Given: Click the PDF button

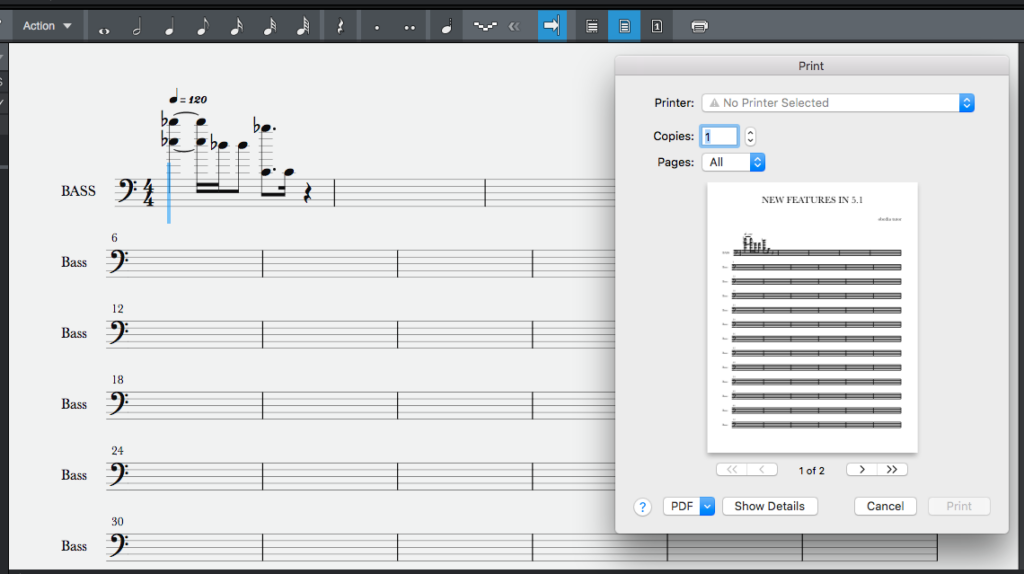Looking at the screenshot, I should [x=682, y=506].
